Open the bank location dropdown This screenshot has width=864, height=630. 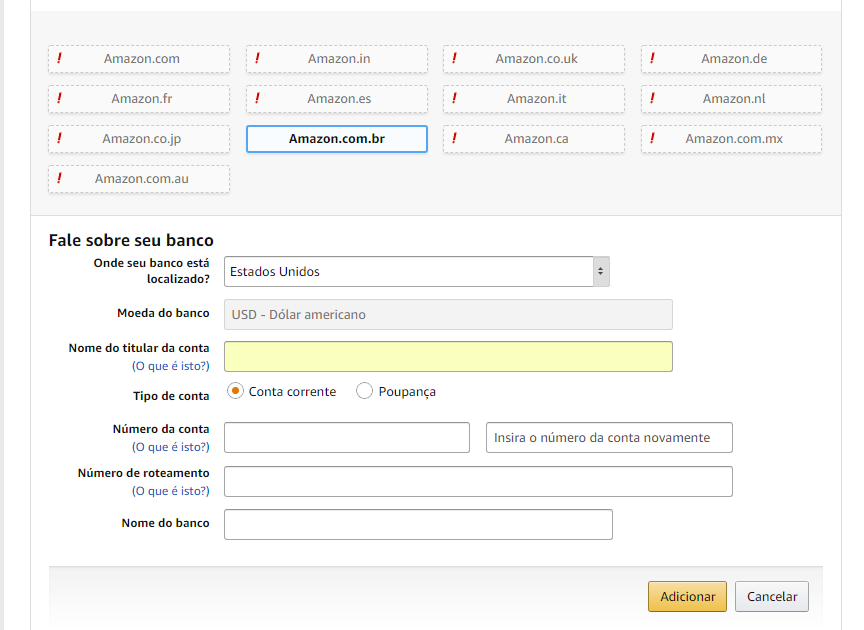(x=417, y=271)
